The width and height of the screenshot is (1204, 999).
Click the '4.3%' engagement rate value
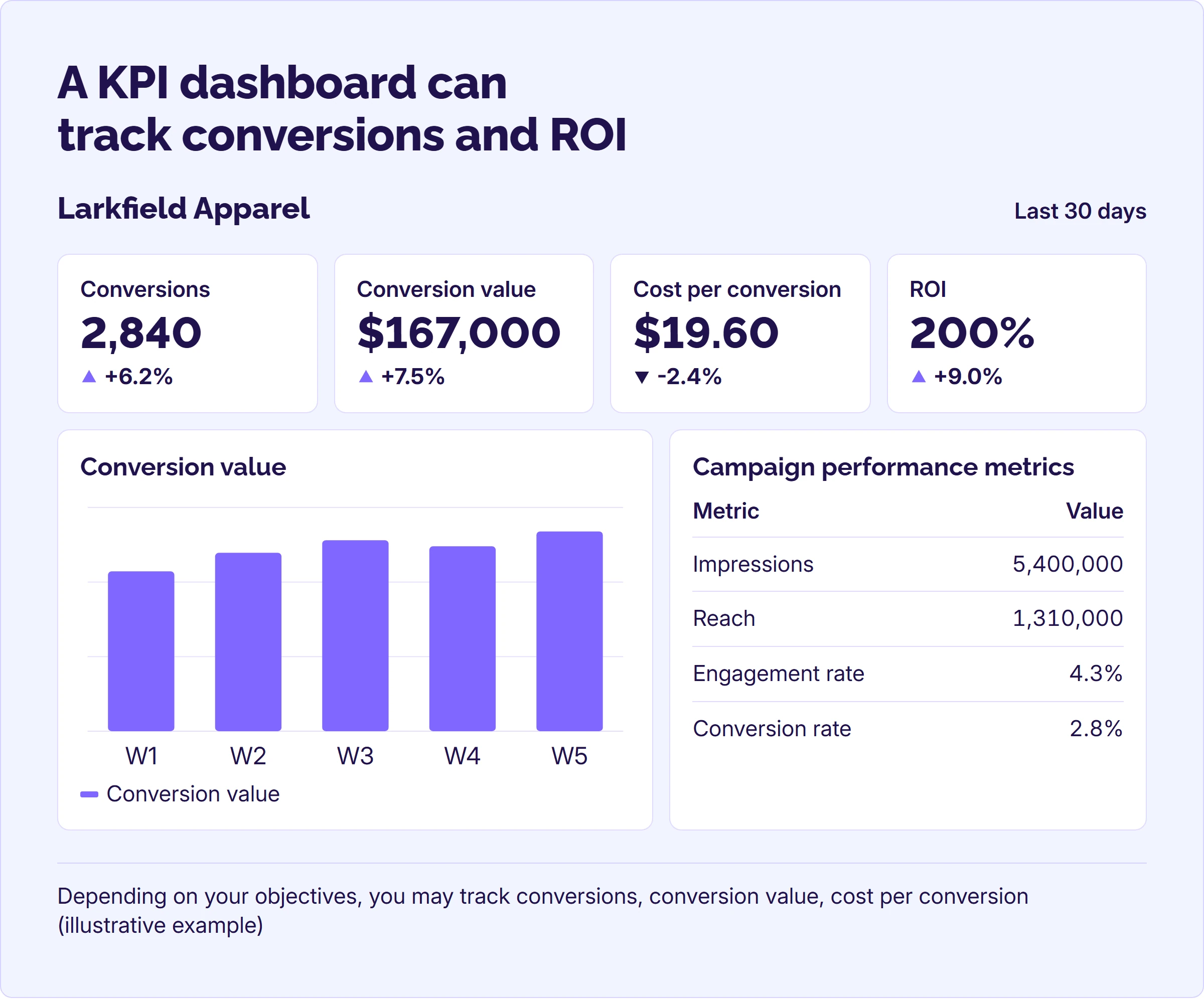click(x=1096, y=674)
